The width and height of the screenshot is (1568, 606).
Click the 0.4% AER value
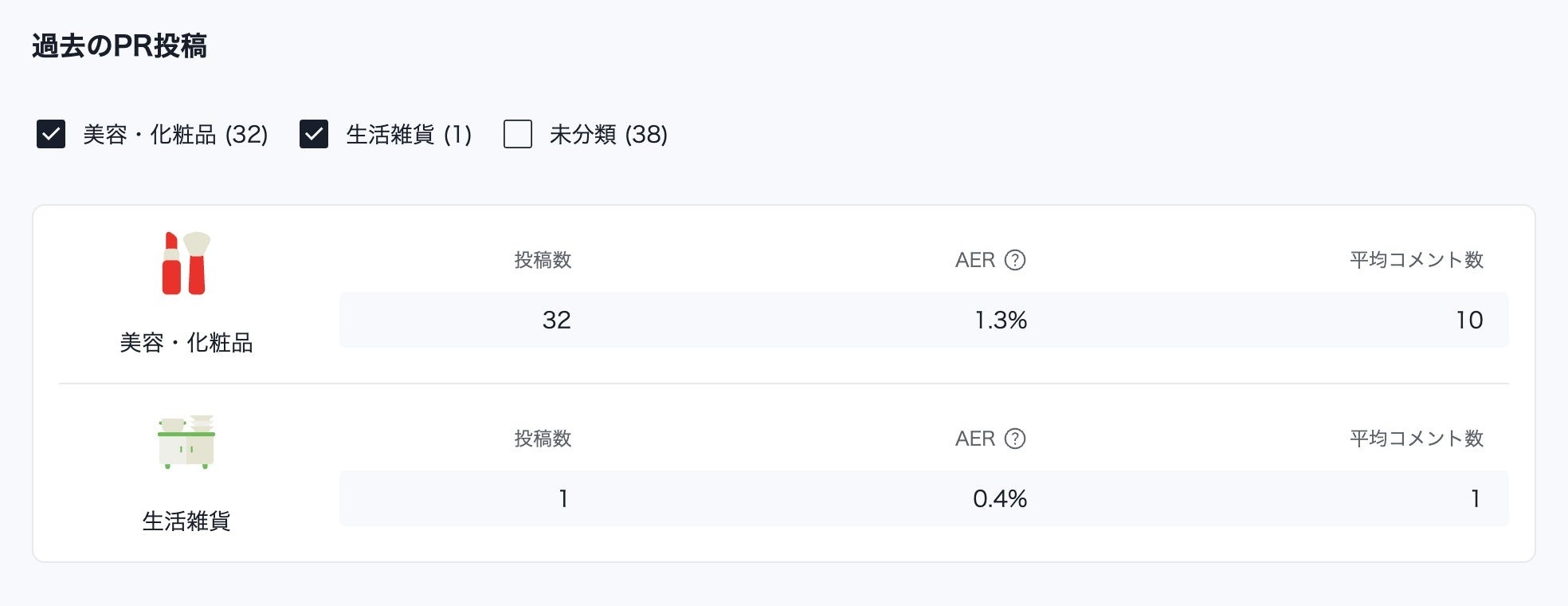click(x=999, y=499)
